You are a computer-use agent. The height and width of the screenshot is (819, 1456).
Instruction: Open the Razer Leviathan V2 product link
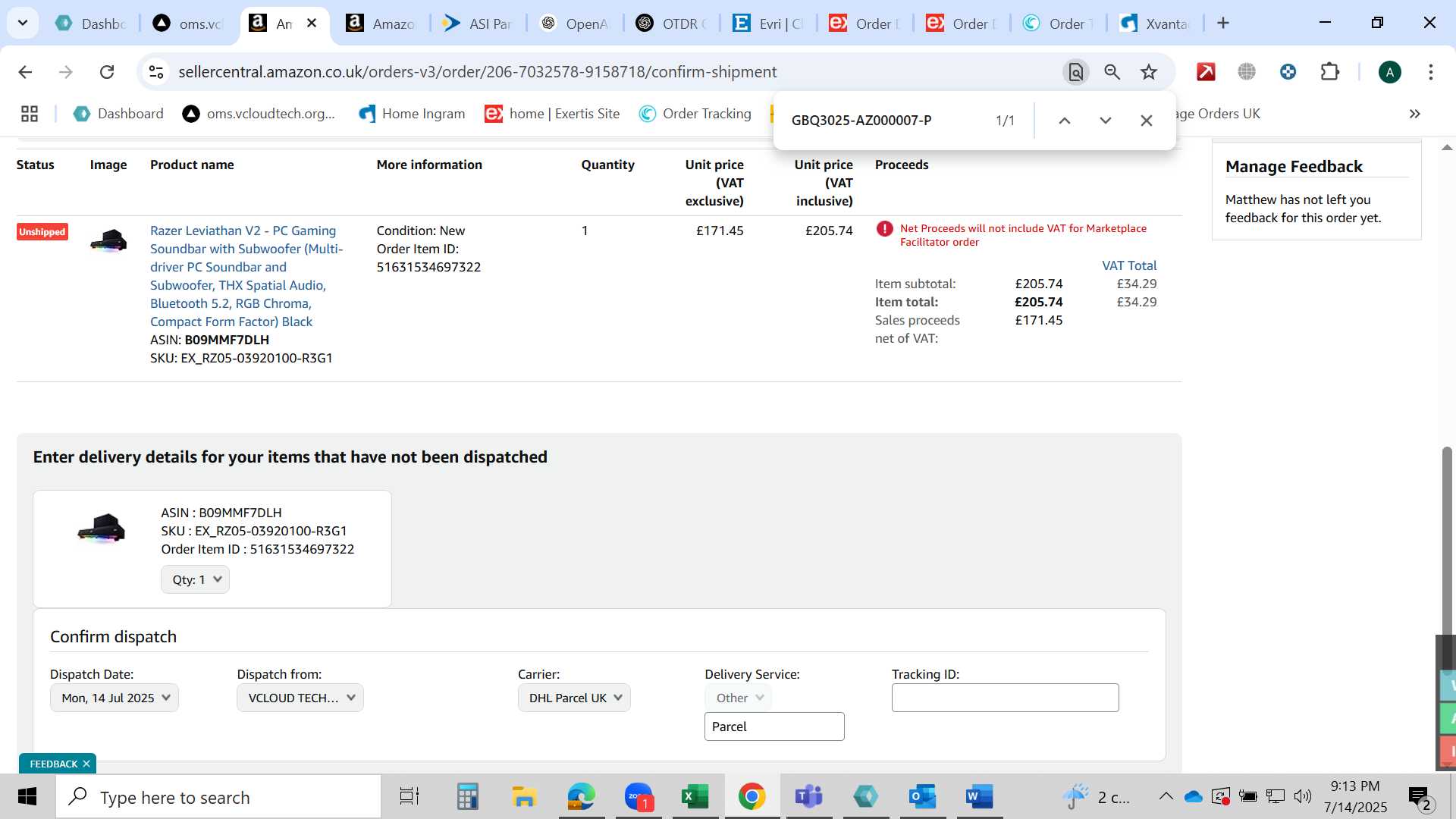point(246,276)
